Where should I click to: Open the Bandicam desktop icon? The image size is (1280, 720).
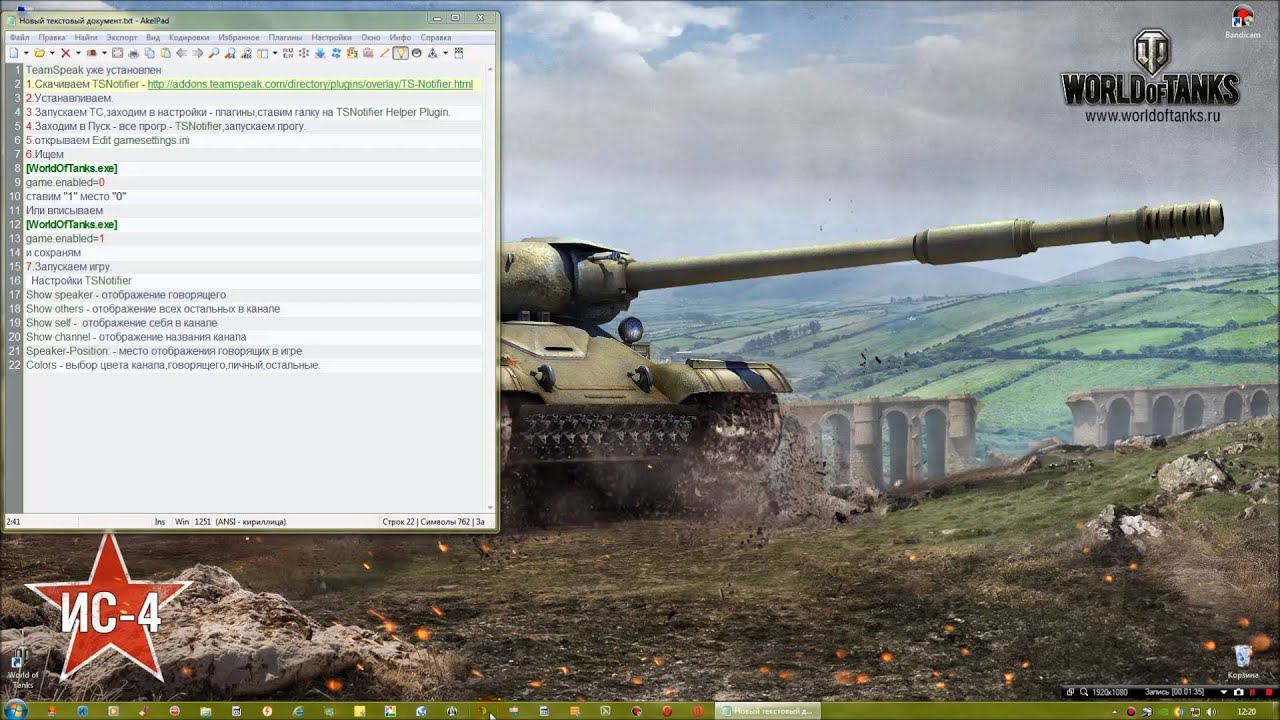pyautogui.click(x=1242, y=22)
